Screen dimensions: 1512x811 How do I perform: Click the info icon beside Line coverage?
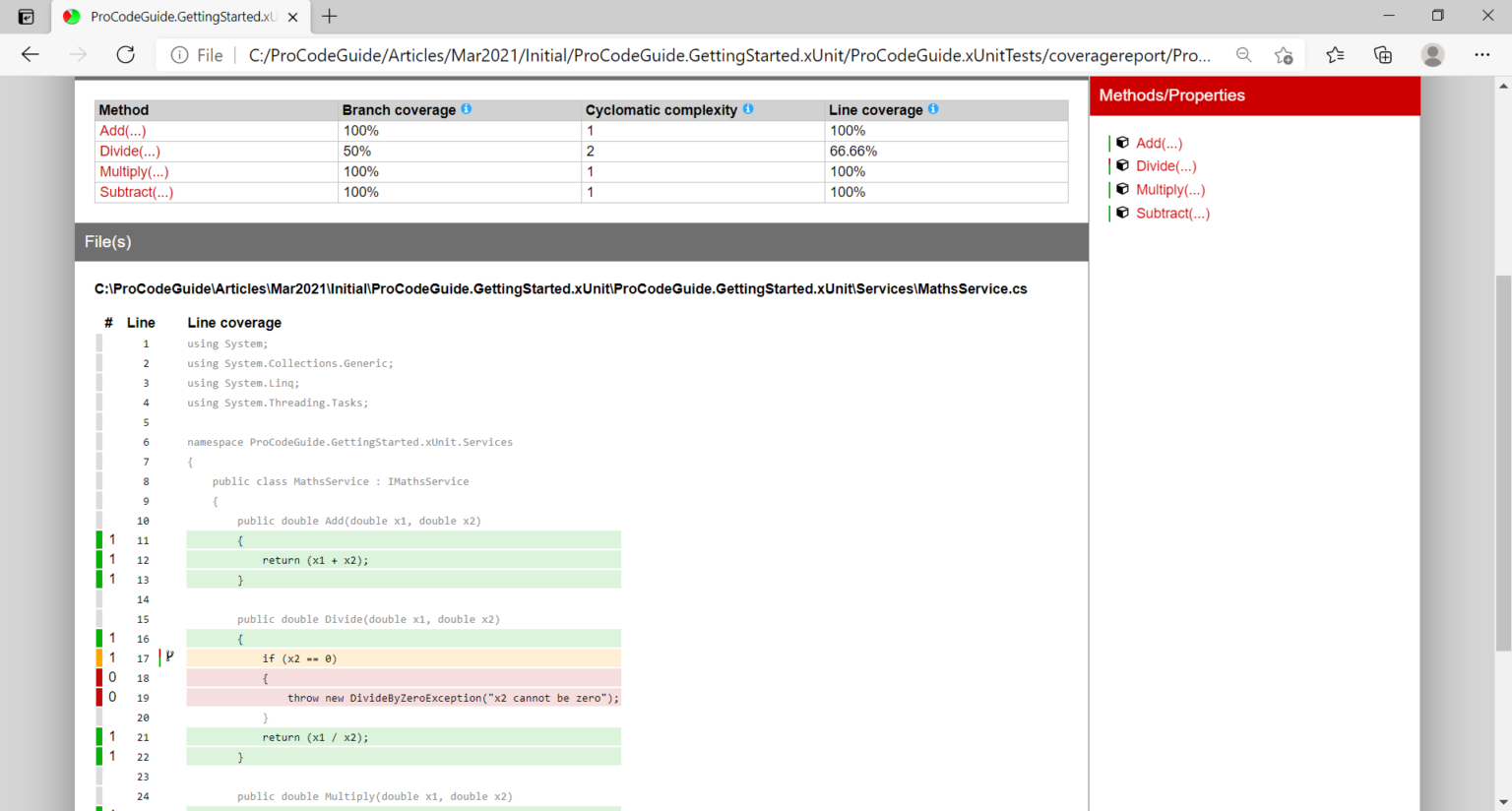point(933,109)
